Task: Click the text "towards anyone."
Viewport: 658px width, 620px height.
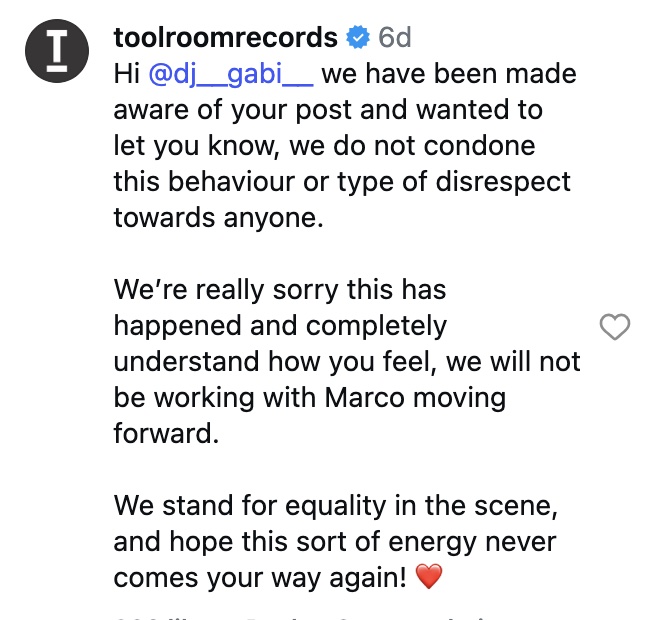Action: 218,218
